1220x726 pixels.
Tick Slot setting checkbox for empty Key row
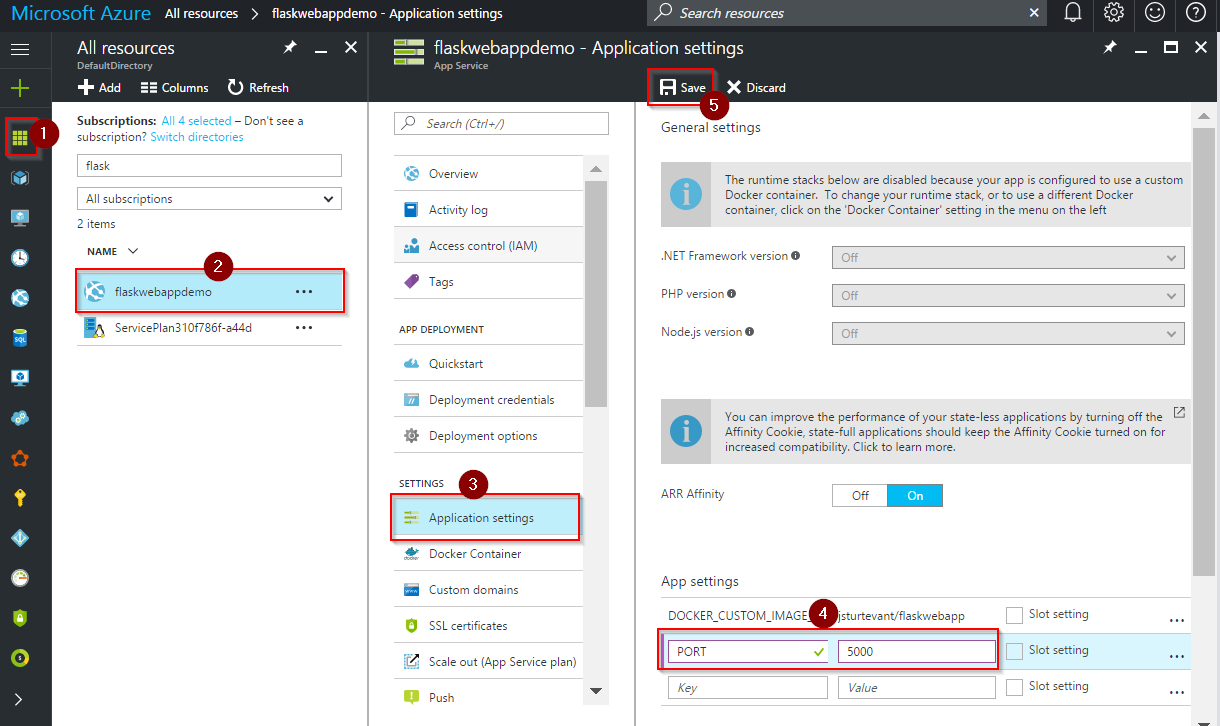[1014, 687]
